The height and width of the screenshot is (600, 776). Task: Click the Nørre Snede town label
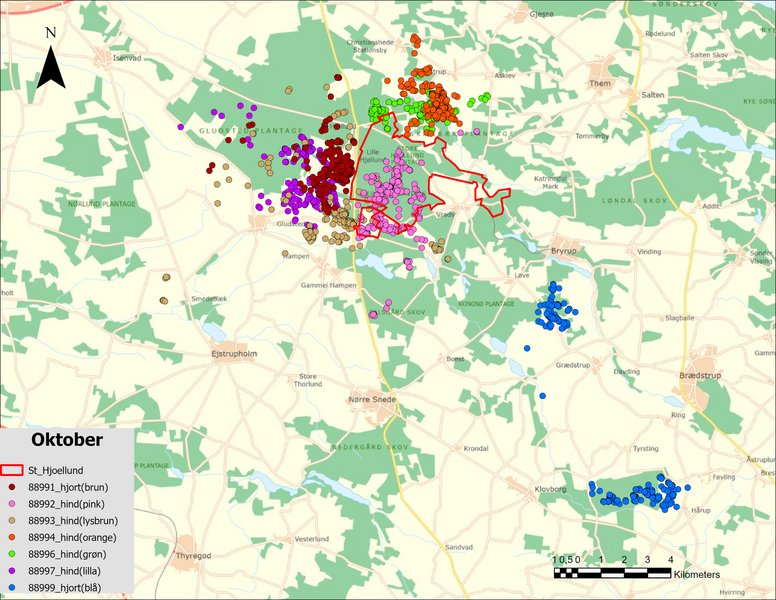coord(371,399)
